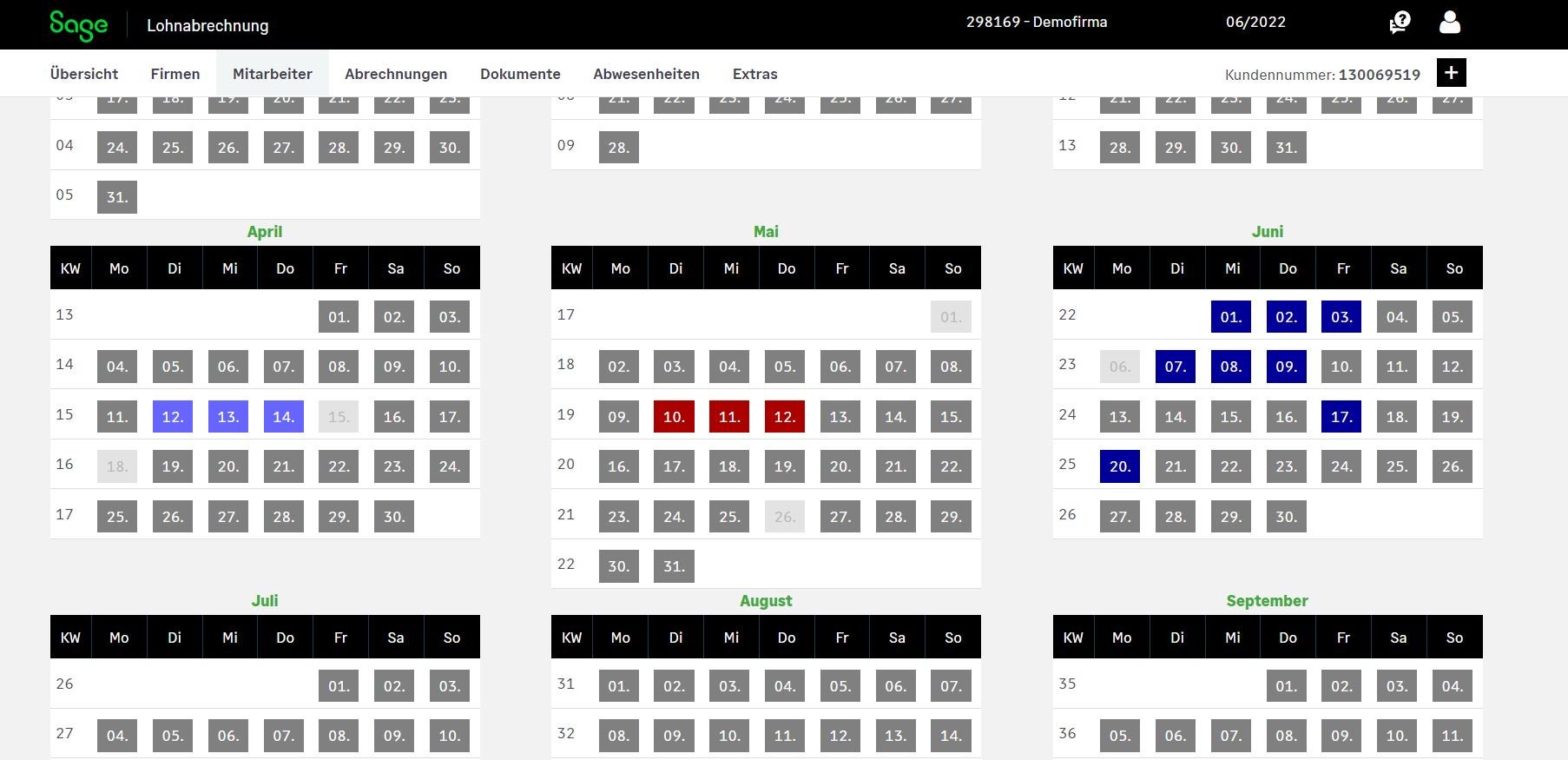
Task: Open the Übersicht menu
Action: 84,74
